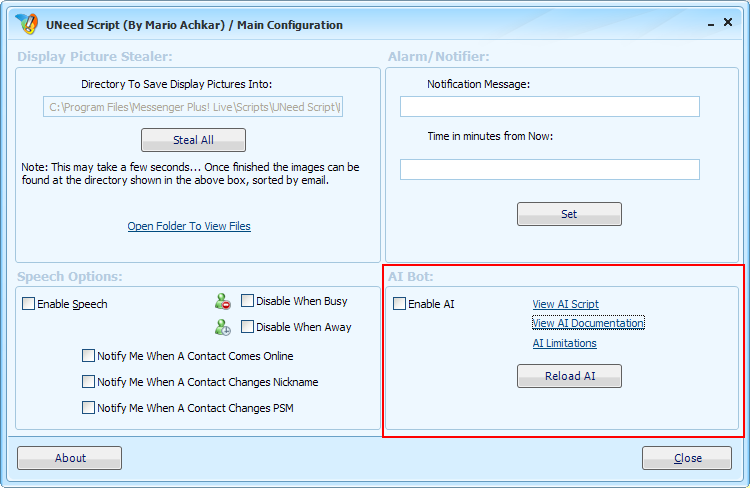The width and height of the screenshot is (750, 488).
Task: Toggle the Enable AI checkbox
Action: click(399, 304)
